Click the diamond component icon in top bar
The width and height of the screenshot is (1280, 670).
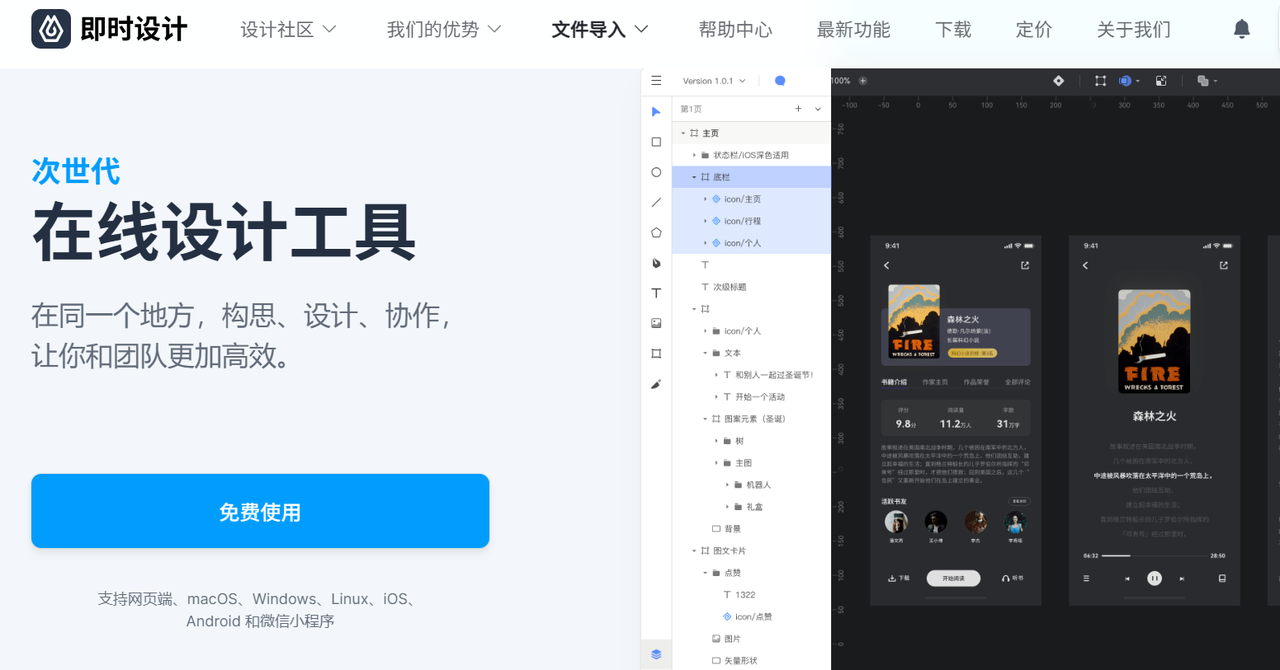pos(1058,81)
